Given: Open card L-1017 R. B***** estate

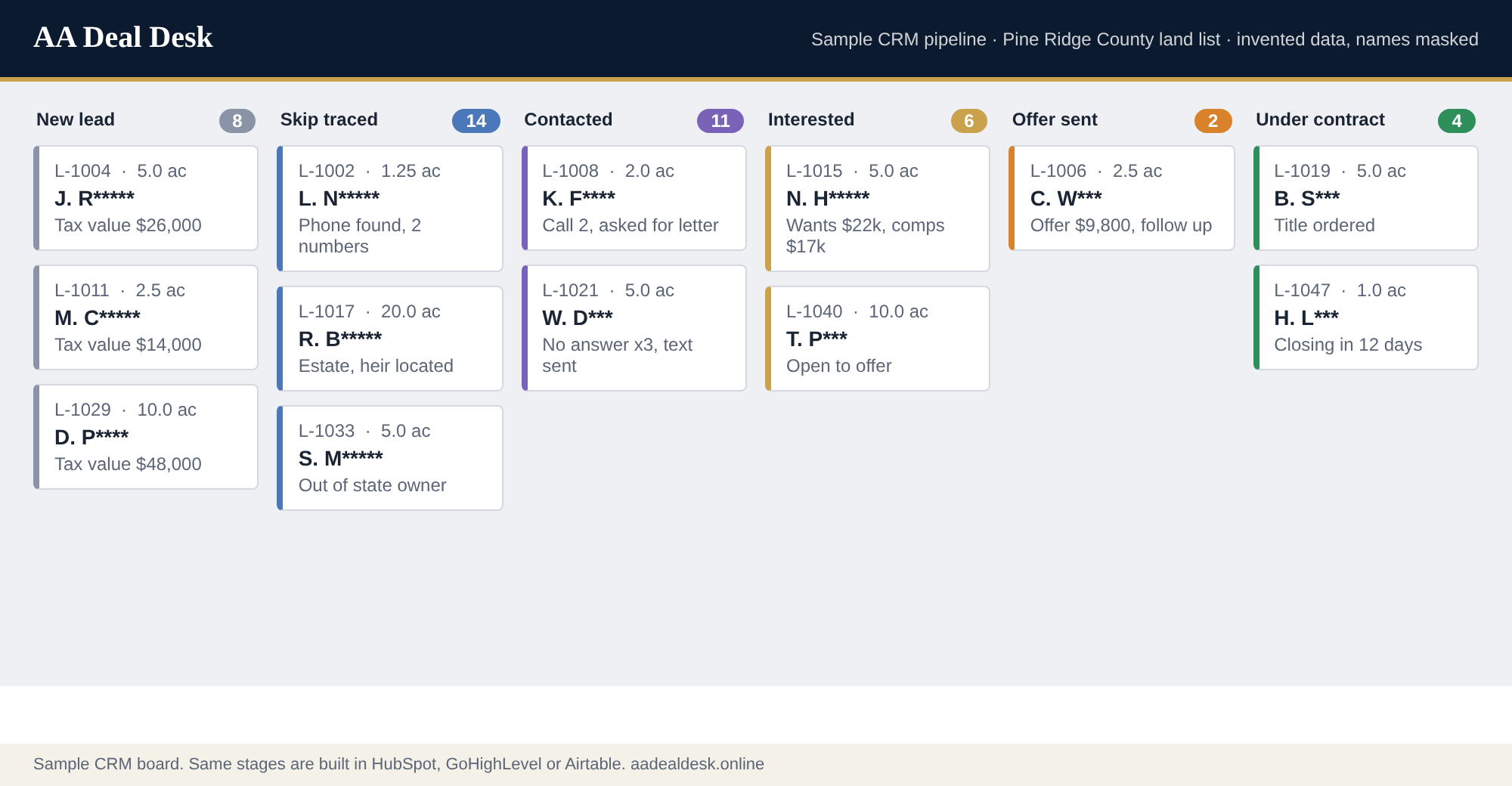Looking at the screenshot, I should tap(390, 339).
